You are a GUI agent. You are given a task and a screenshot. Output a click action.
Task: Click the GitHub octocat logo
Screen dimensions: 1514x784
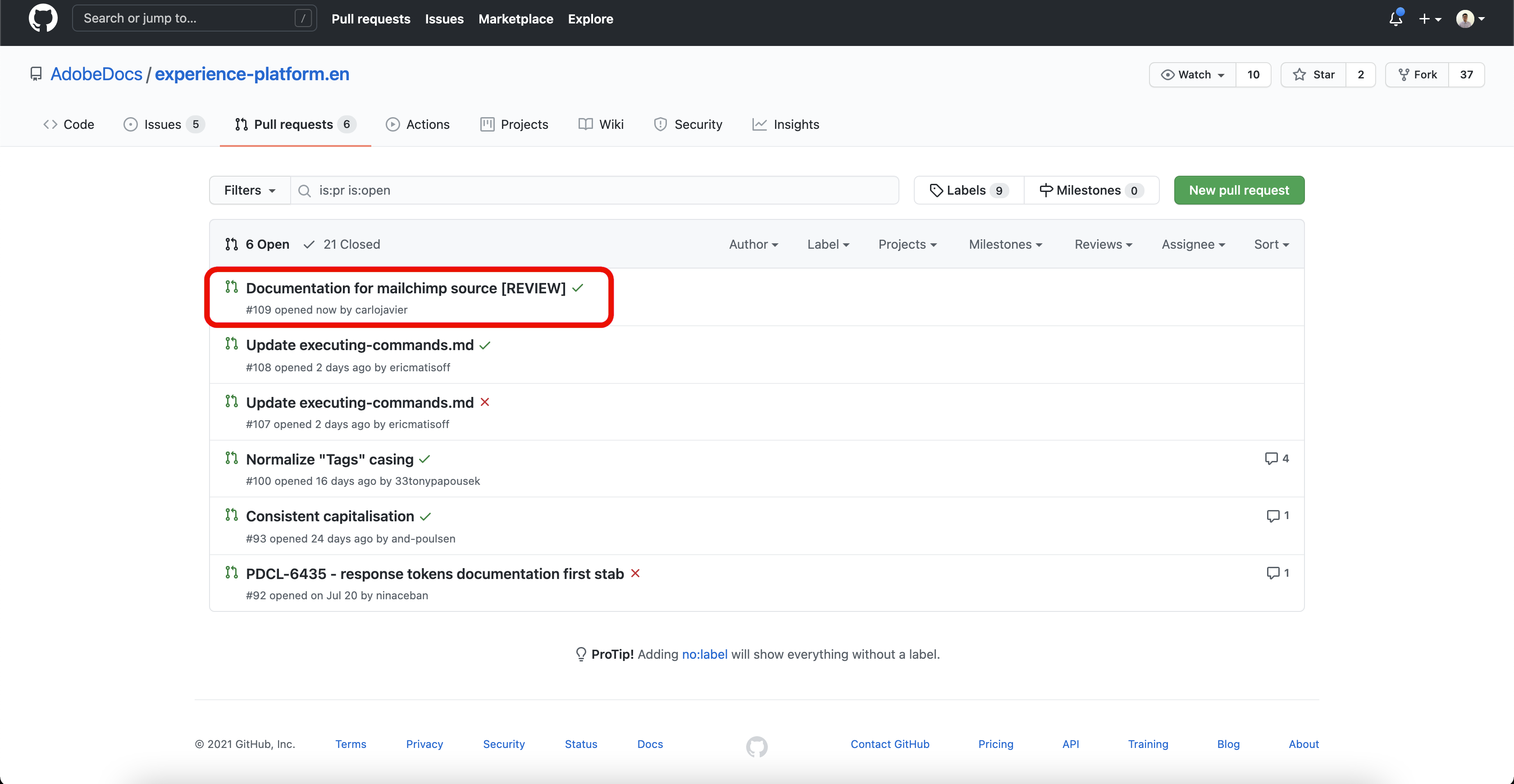click(43, 18)
